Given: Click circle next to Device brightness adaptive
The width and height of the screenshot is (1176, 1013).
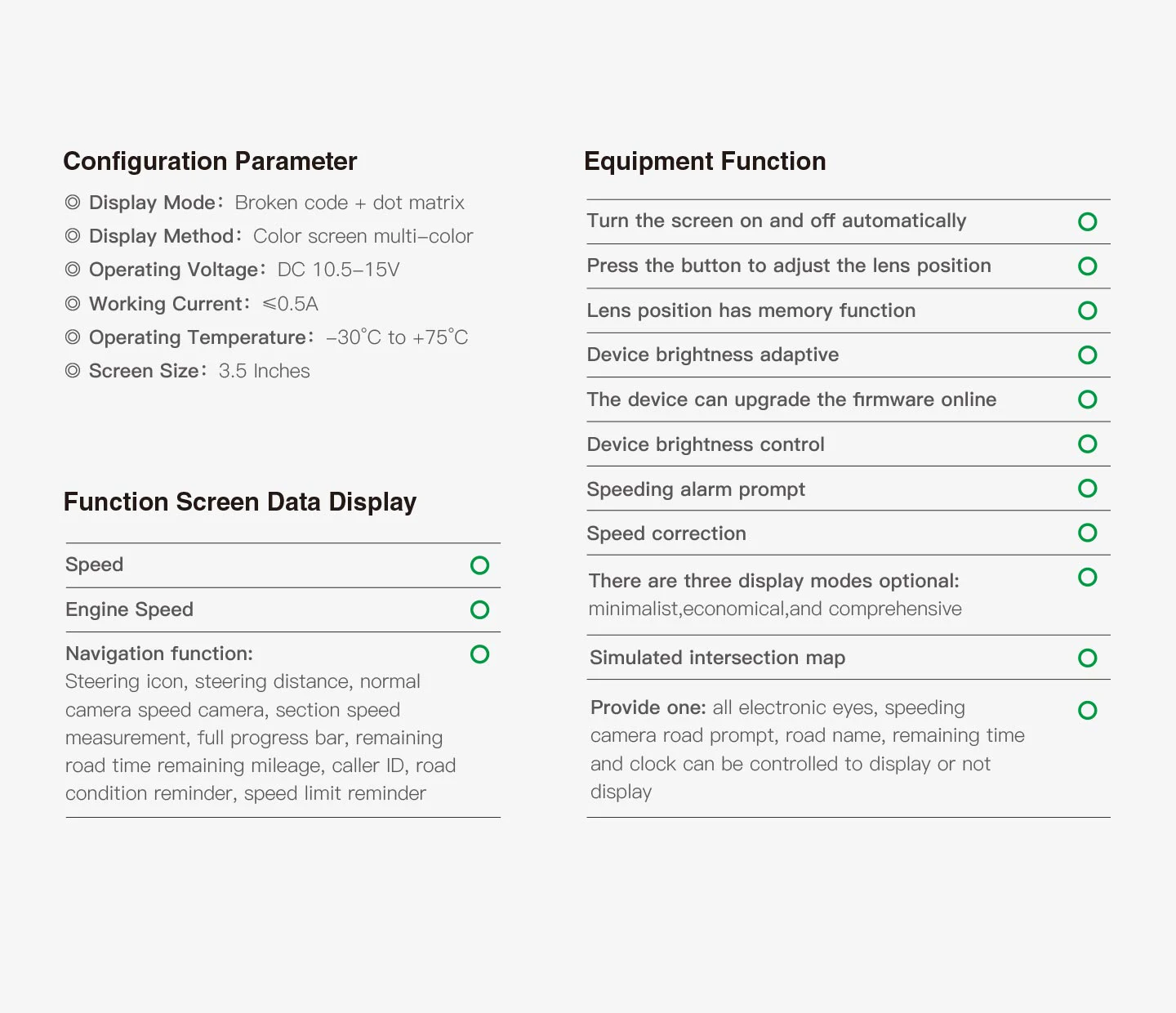Looking at the screenshot, I should coord(1087,355).
